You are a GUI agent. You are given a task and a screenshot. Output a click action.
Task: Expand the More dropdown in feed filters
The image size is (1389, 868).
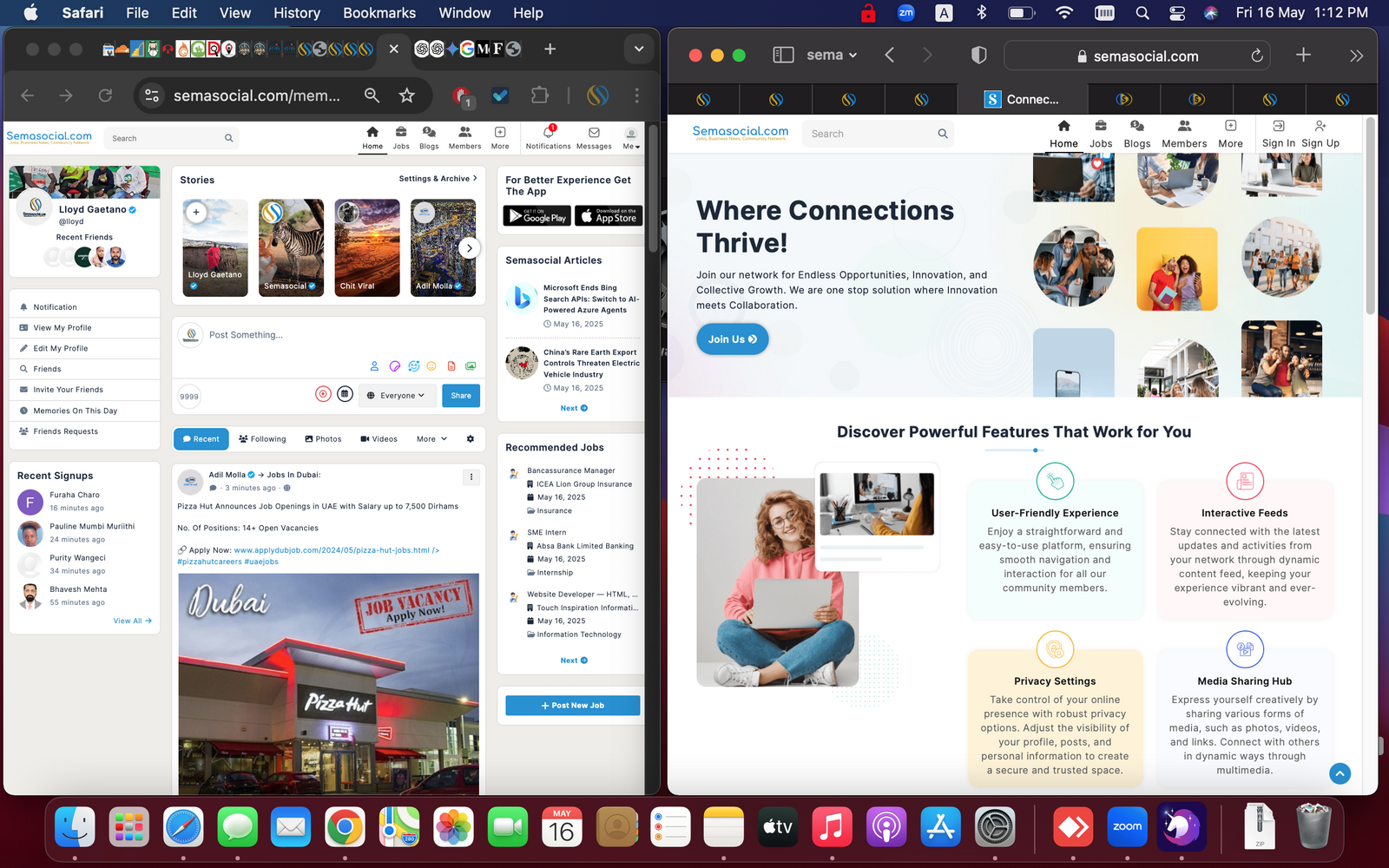431,439
